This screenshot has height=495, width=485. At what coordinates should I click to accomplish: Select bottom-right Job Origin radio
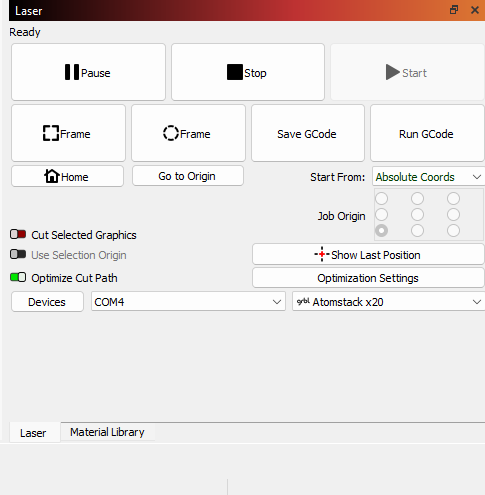(453, 231)
